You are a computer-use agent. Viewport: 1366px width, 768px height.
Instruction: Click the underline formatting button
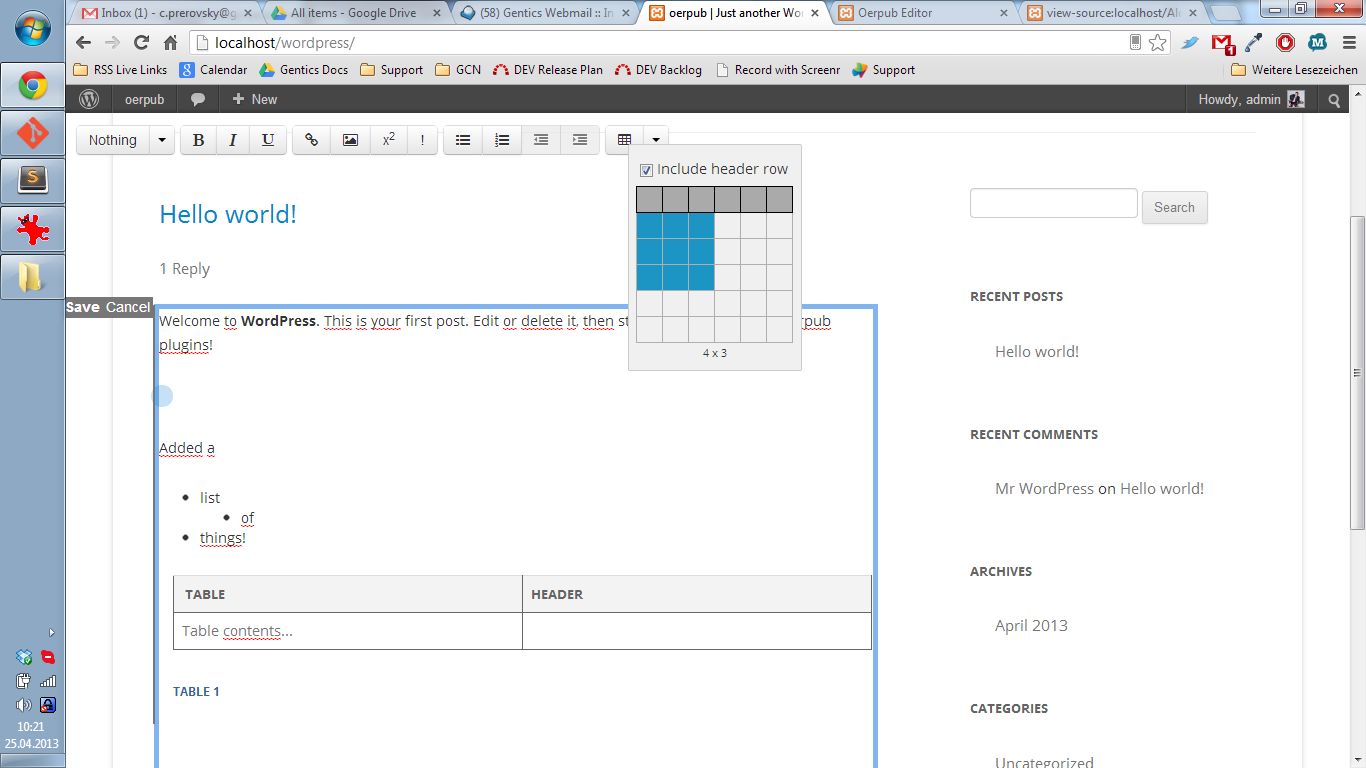click(x=268, y=140)
